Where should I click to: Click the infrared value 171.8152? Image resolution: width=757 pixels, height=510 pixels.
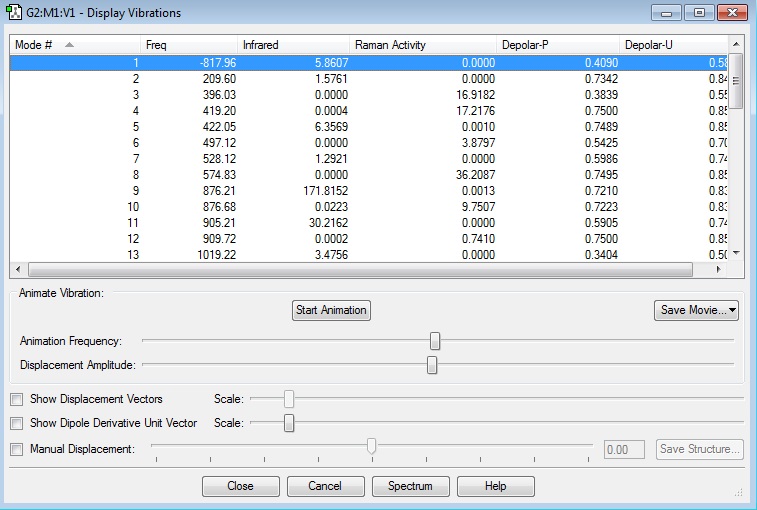click(x=325, y=191)
